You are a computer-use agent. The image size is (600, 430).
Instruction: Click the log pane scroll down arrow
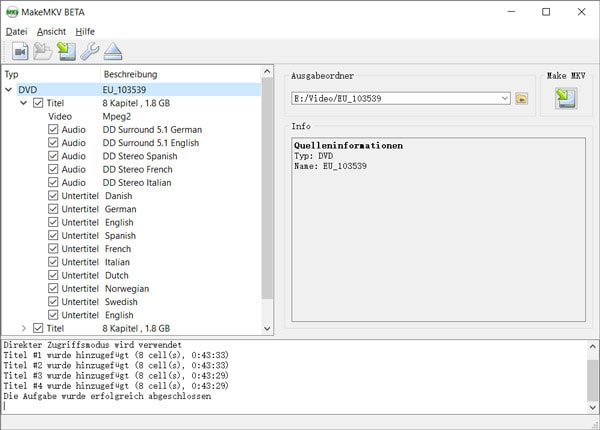click(592, 407)
